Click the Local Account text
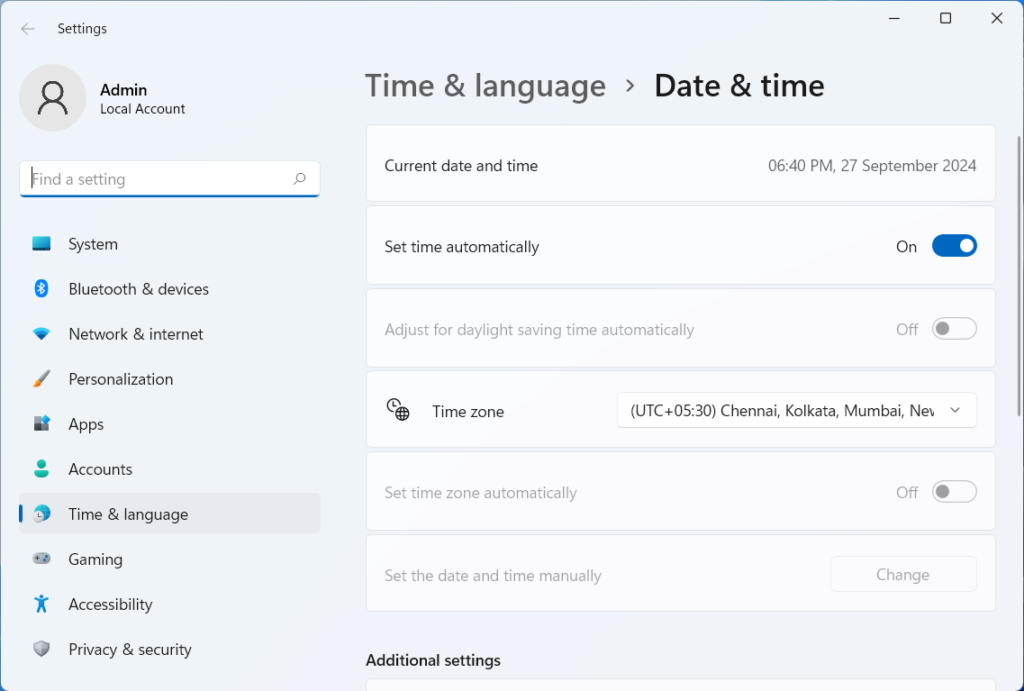The height and width of the screenshot is (691, 1024). point(142,109)
